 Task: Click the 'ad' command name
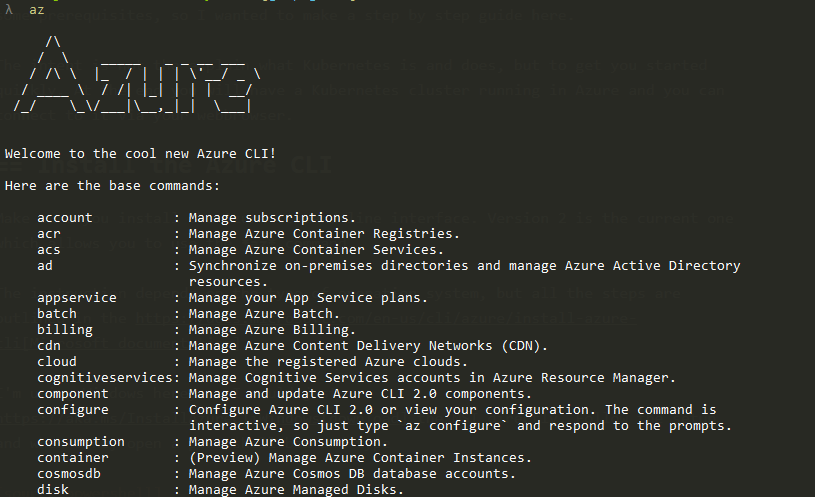click(45, 265)
